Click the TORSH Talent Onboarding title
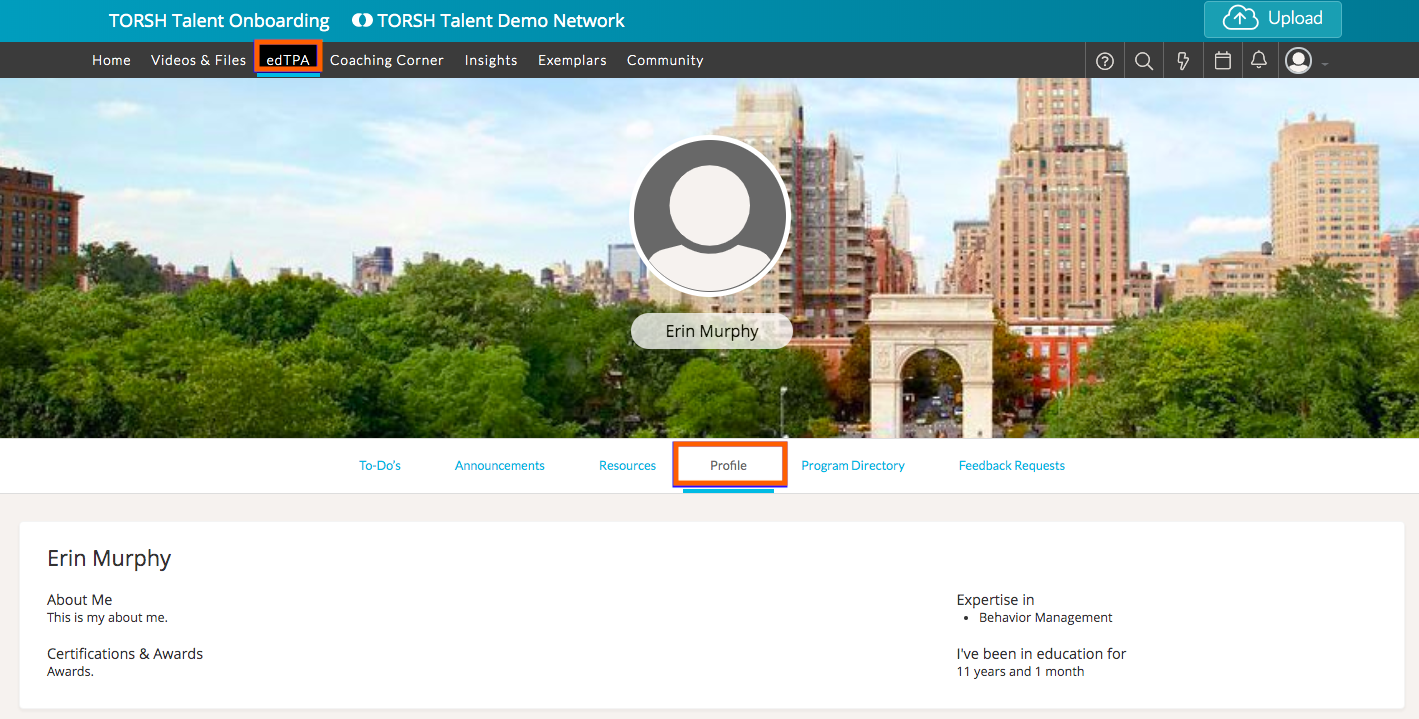1419x719 pixels. 219,21
